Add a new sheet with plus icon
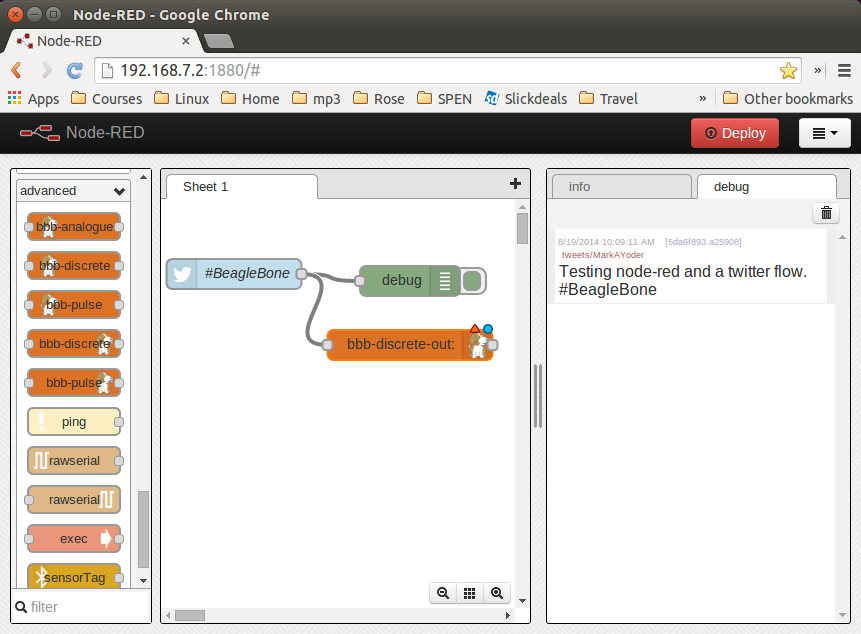Viewport: 861px width, 634px height. 516,183
